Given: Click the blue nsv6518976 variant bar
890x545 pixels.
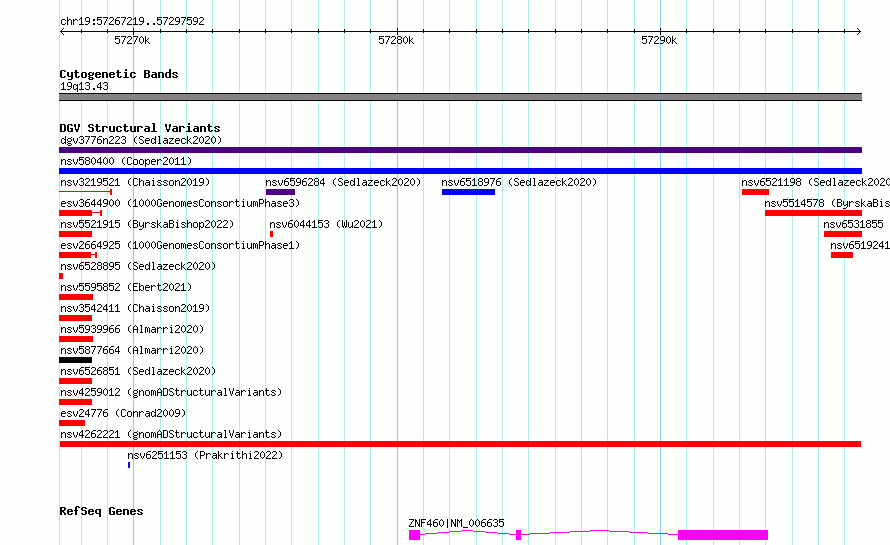Looking at the screenshot, I should coord(468,192).
